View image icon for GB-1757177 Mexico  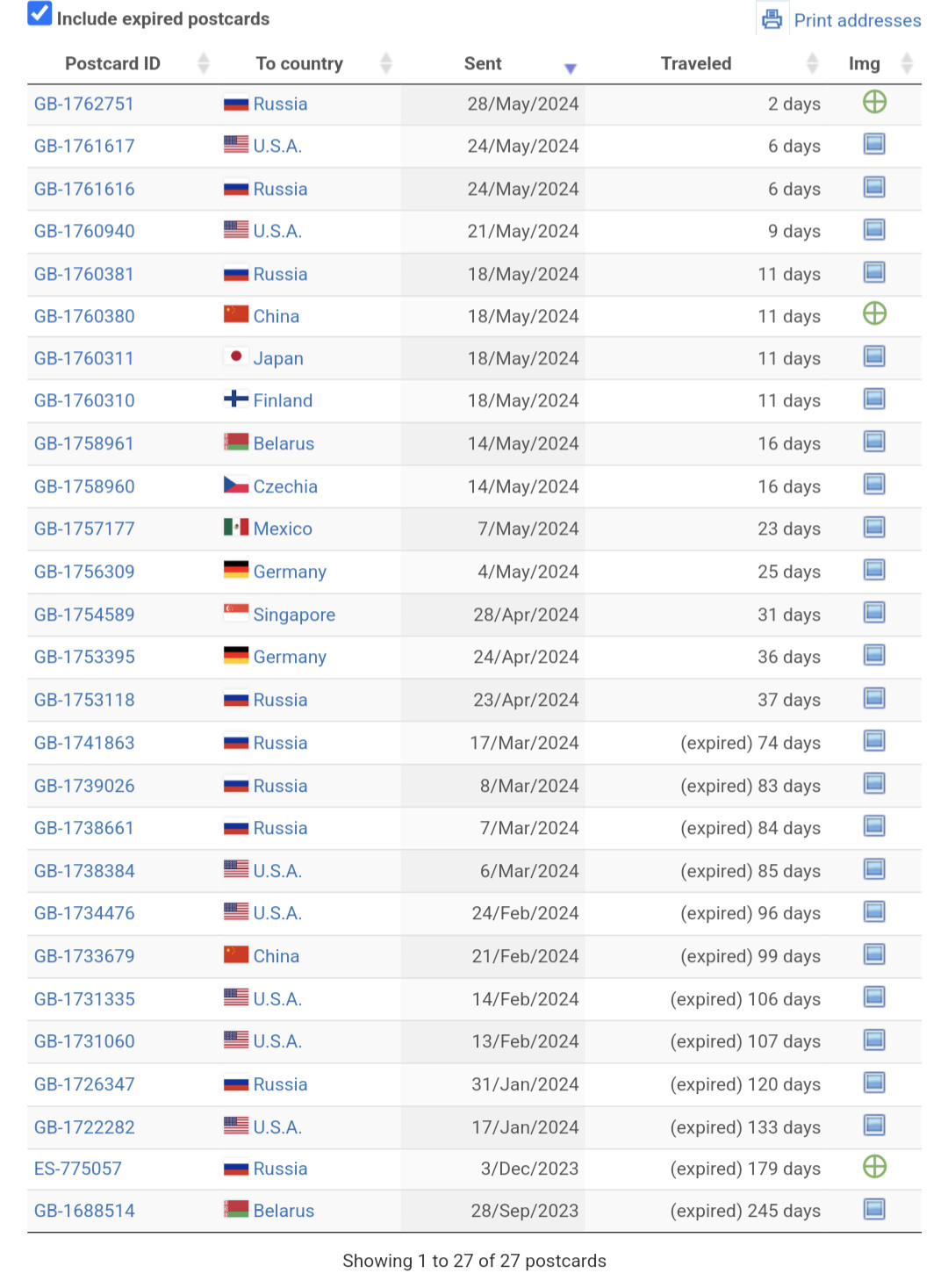[x=874, y=528]
